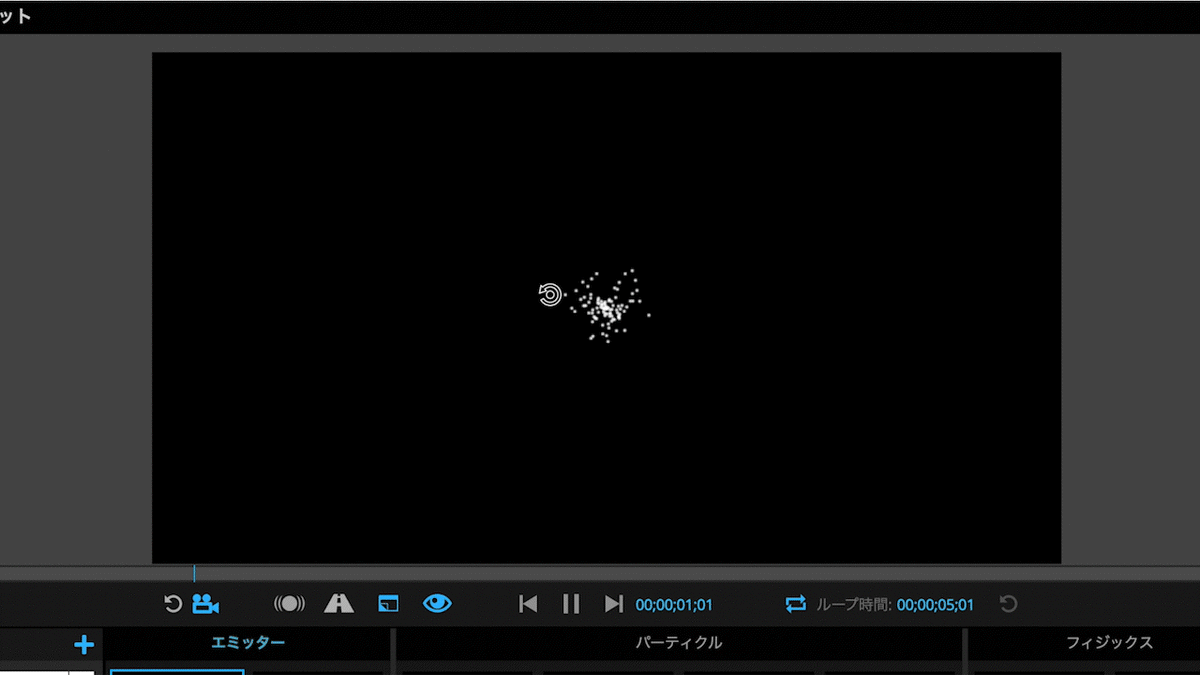Enable loop playback
This screenshot has height=675, width=1200.
pos(794,603)
